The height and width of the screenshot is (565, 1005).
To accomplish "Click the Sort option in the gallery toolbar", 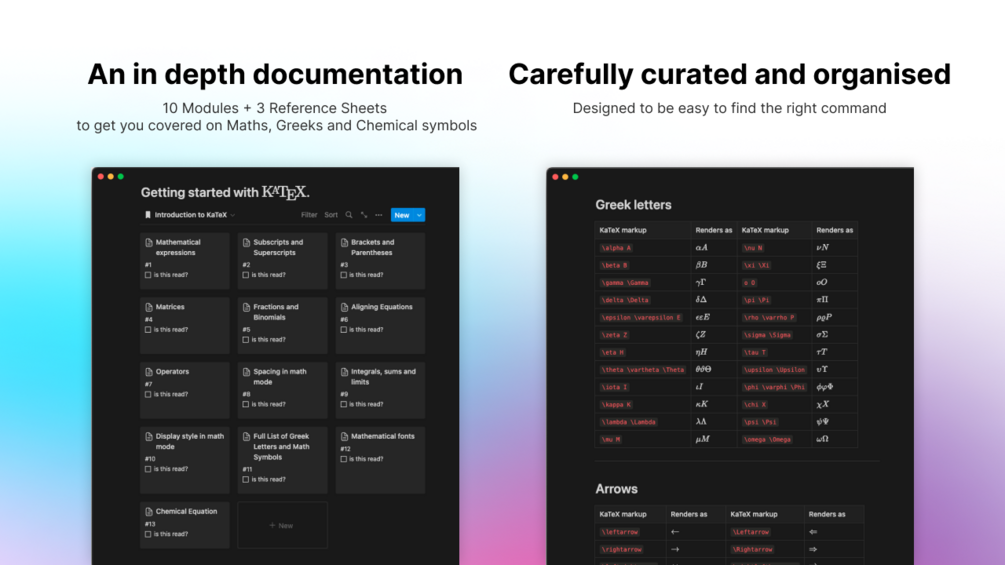I will (331, 215).
